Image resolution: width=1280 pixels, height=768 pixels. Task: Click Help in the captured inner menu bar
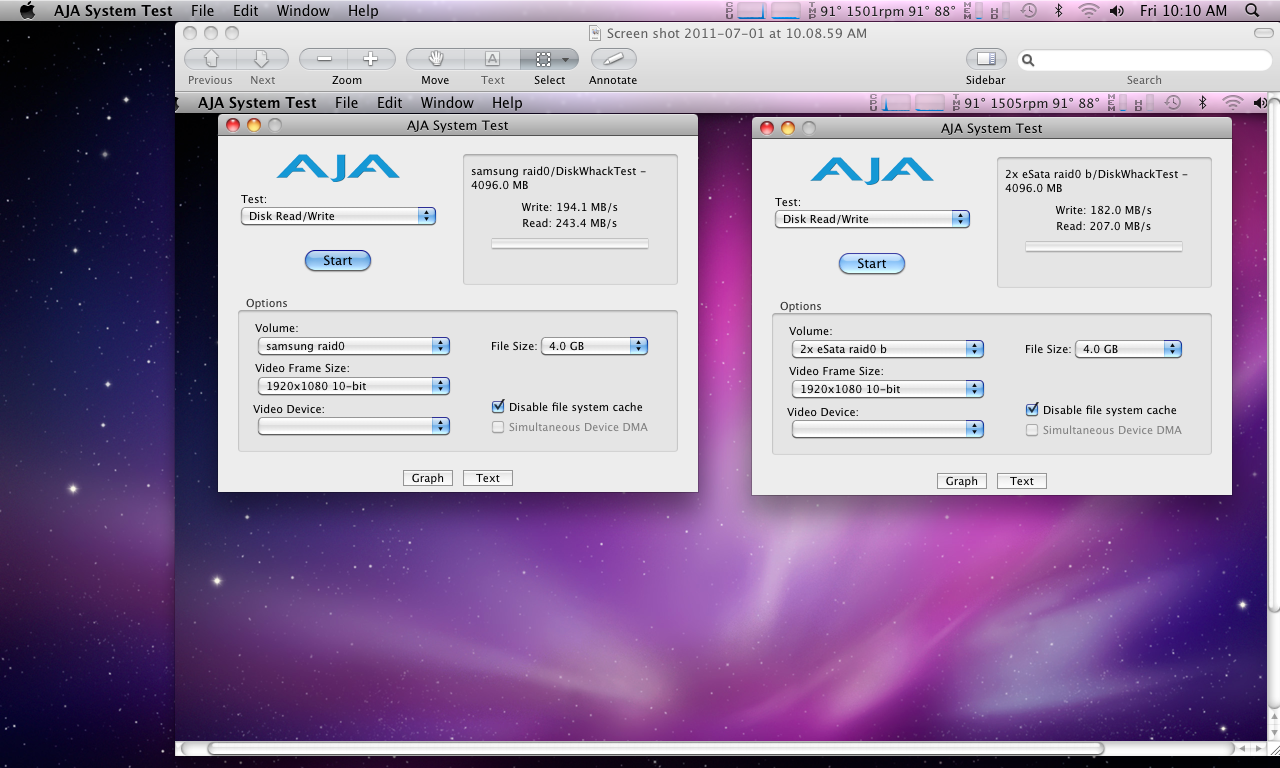[x=507, y=103]
